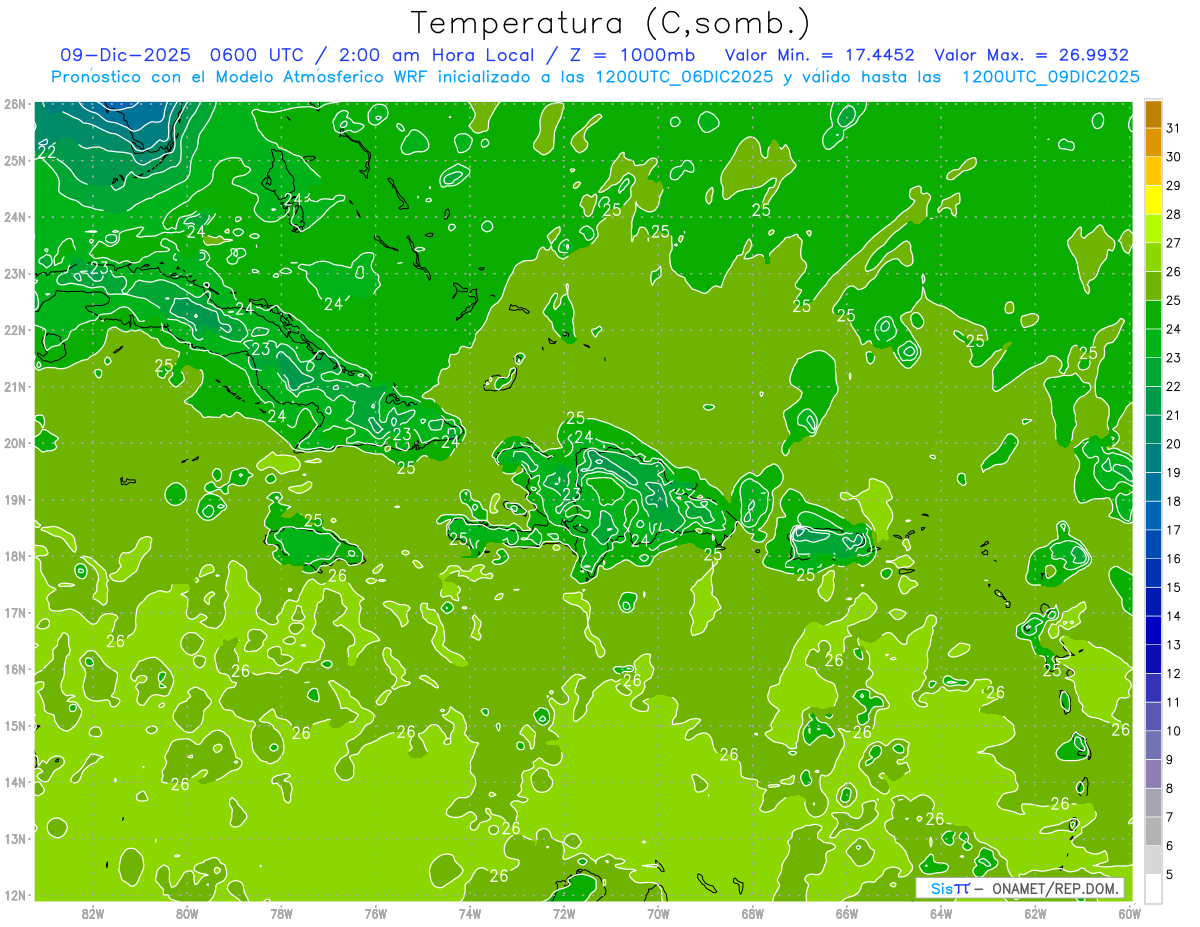The image size is (1200, 927).
Task: Click the dark blue swatch between 14 and 15
Action: 1153,602
